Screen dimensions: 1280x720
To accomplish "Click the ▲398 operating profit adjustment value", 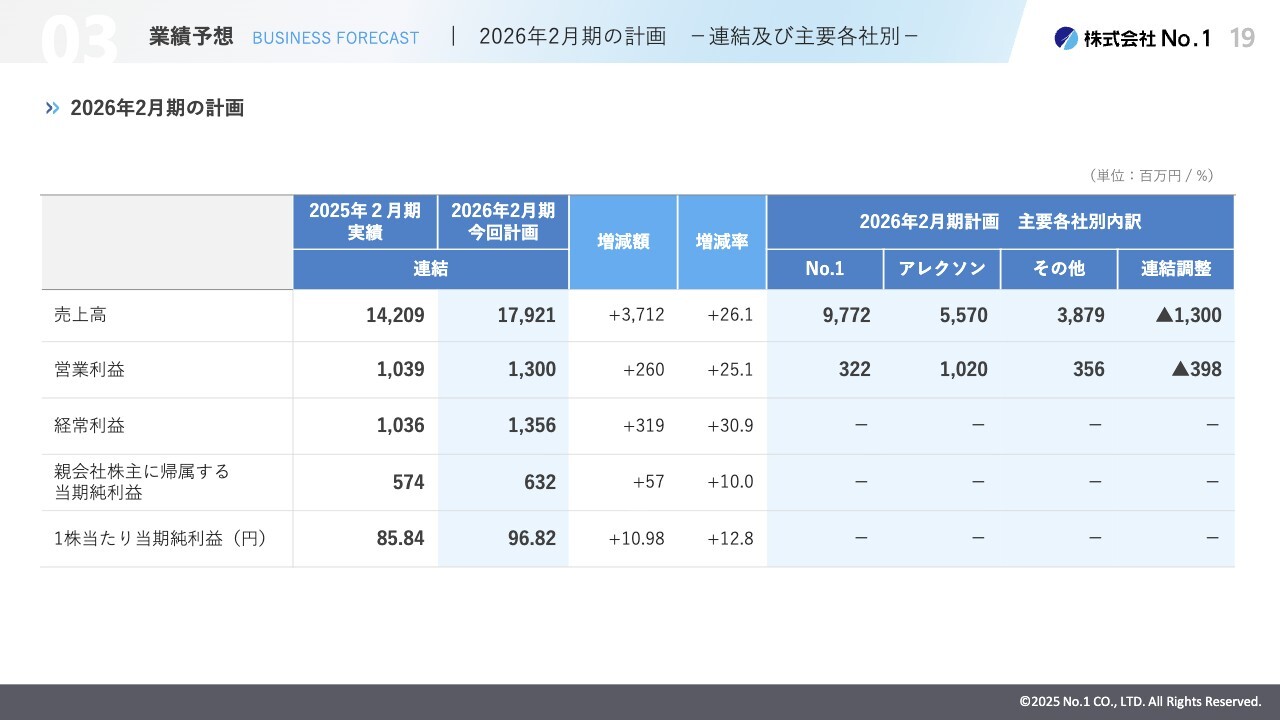I will [1196, 369].
